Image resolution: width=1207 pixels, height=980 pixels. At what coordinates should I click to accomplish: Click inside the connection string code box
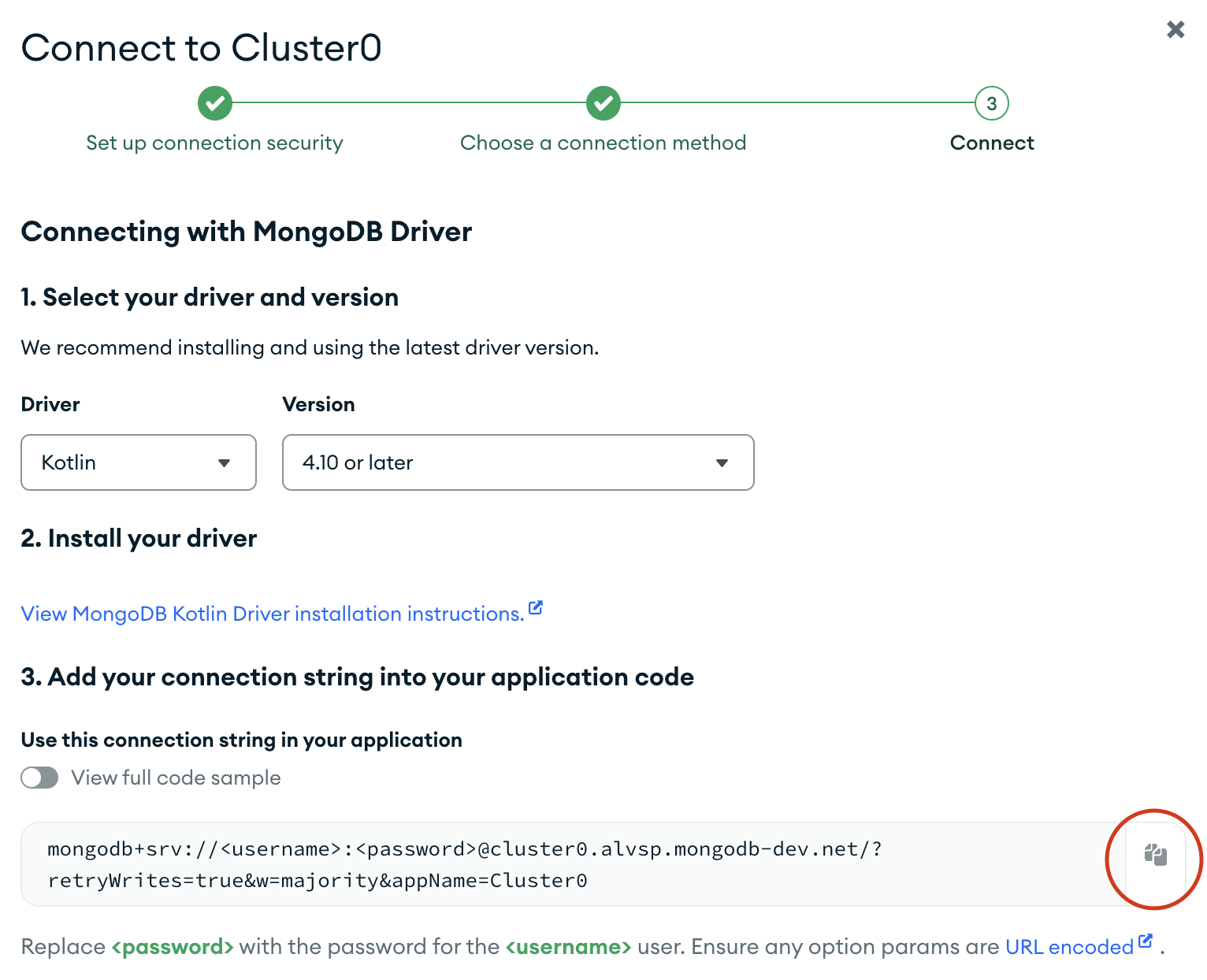point(574,864)
